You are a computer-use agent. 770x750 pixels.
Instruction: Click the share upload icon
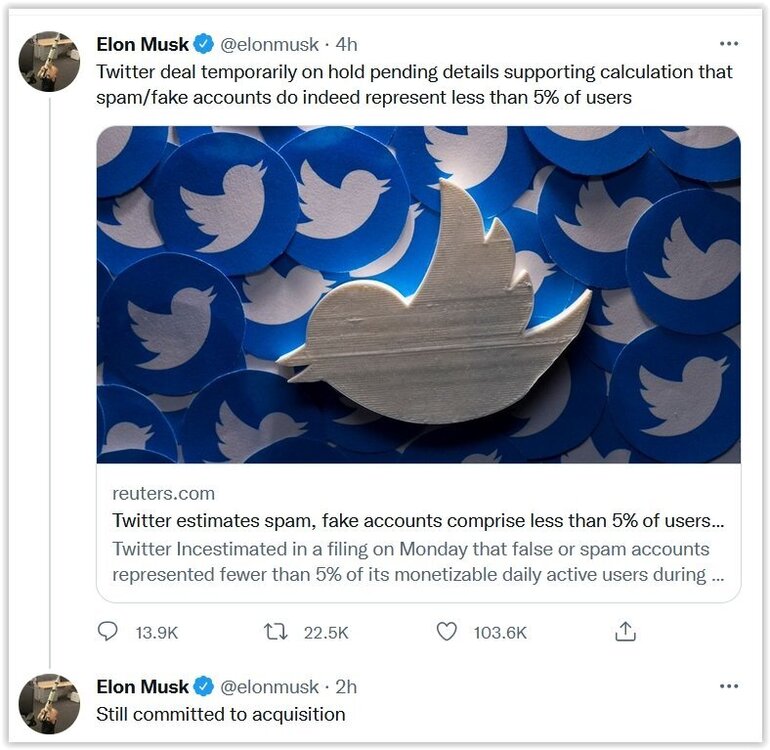(x=625, y=631)
